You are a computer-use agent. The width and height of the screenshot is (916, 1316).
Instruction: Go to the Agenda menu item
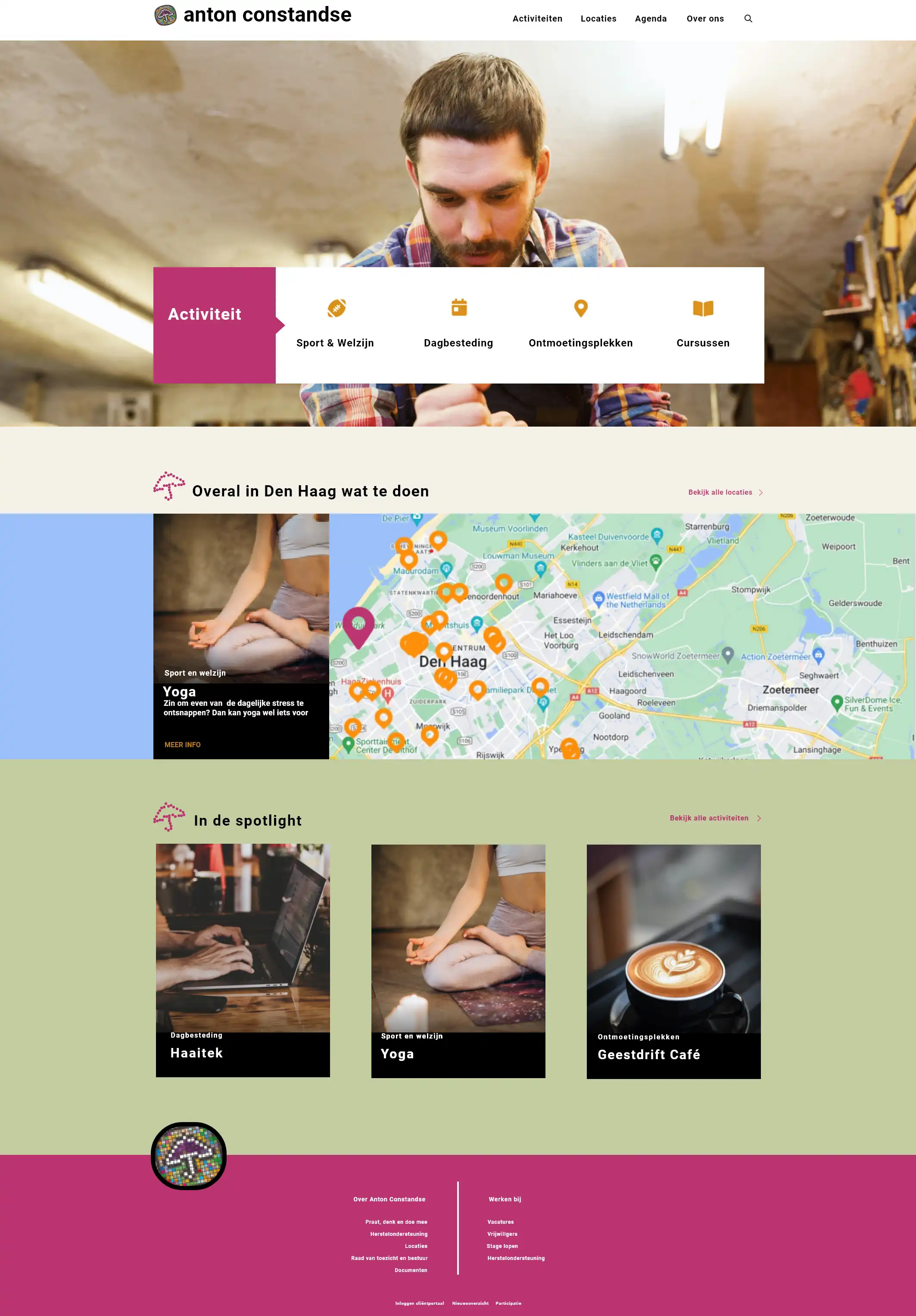(x=651, y=19)
